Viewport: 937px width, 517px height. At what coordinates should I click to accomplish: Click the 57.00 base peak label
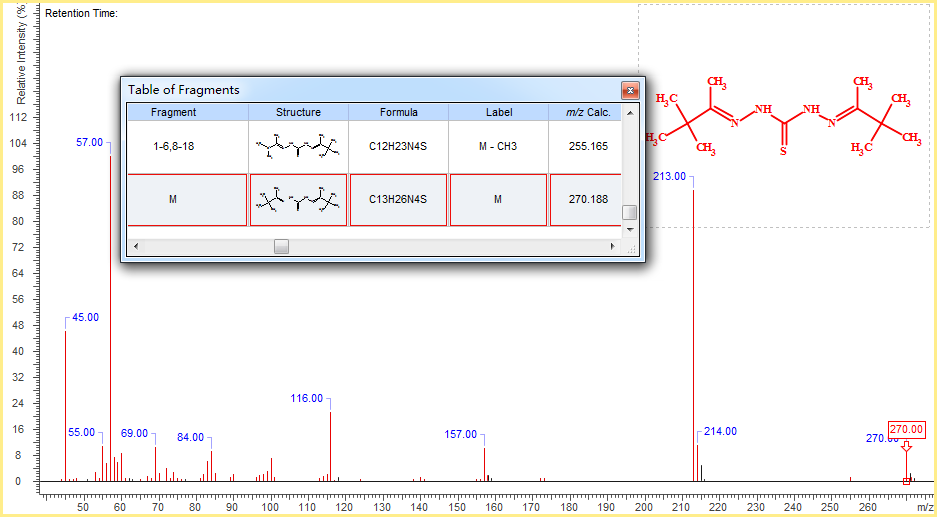[89, 143]
